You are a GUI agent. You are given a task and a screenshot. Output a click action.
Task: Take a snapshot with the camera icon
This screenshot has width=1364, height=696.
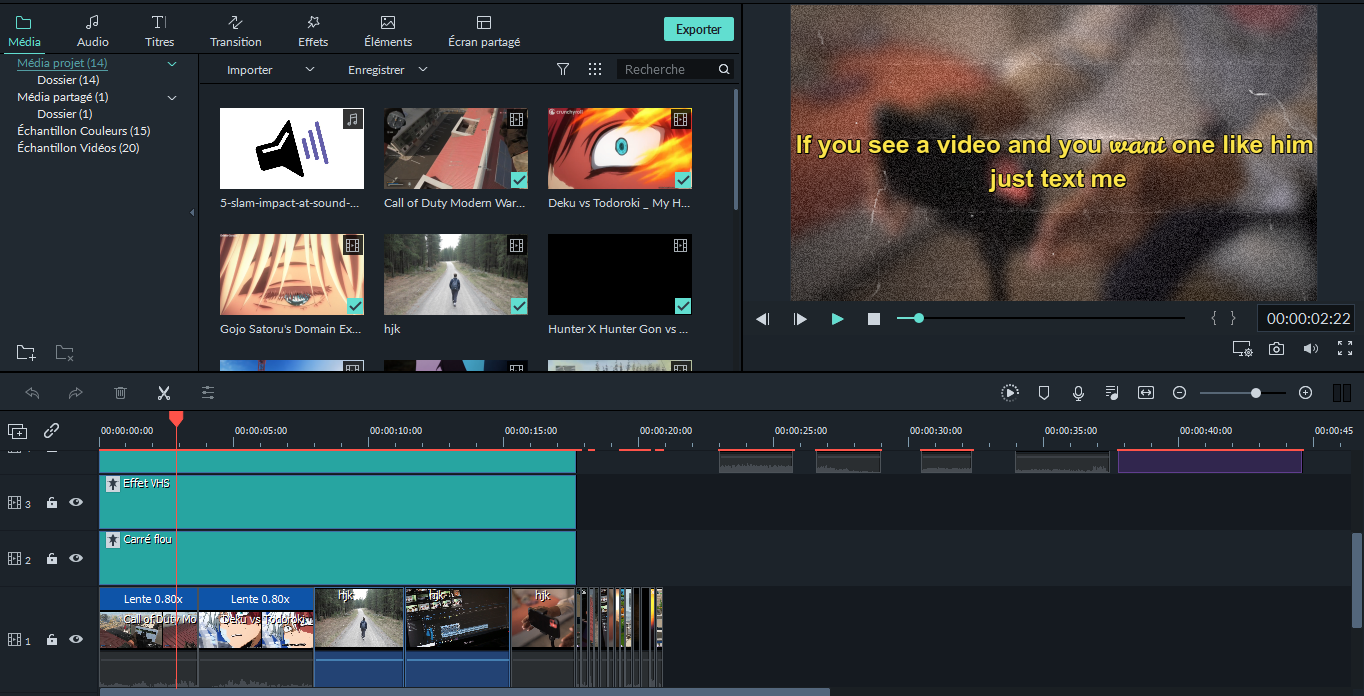[x=1276, y=349]
